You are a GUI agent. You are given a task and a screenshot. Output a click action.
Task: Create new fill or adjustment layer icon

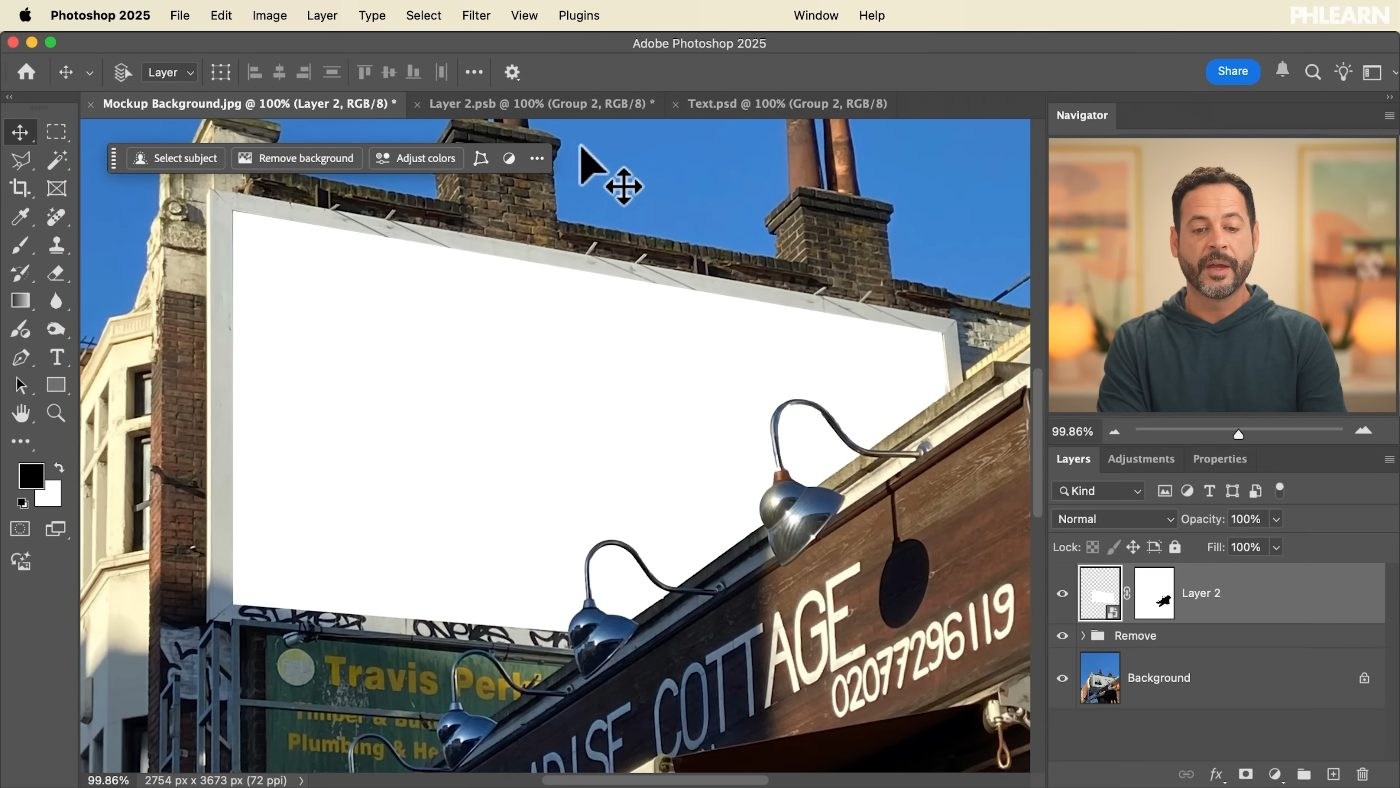click(x=1275, y=774)
